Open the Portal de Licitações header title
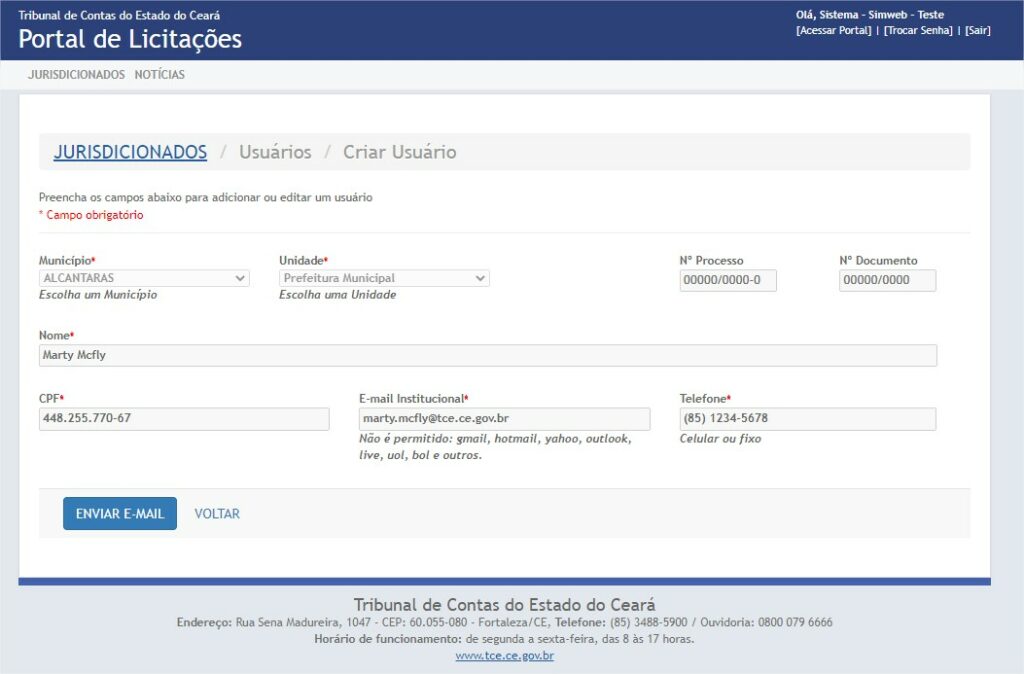1024x674 pixels. (130, 40)
